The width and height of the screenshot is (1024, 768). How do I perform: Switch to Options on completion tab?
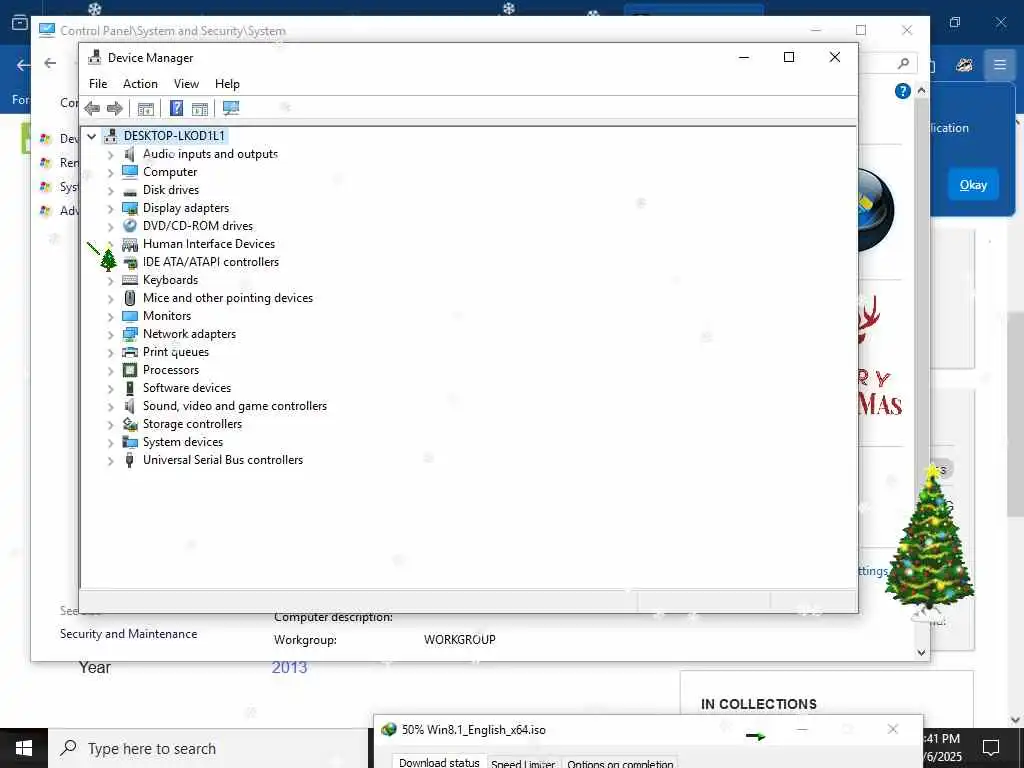point(620,762)
